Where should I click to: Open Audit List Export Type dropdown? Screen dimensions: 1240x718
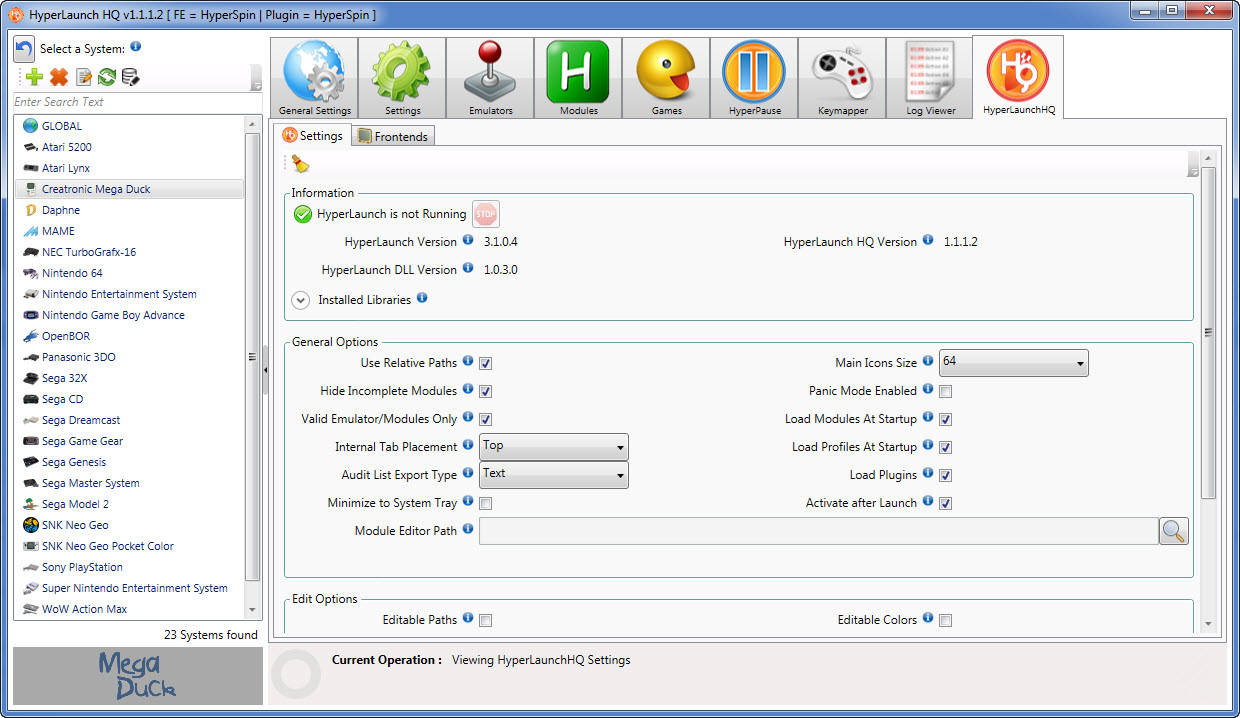coord(554,475)
